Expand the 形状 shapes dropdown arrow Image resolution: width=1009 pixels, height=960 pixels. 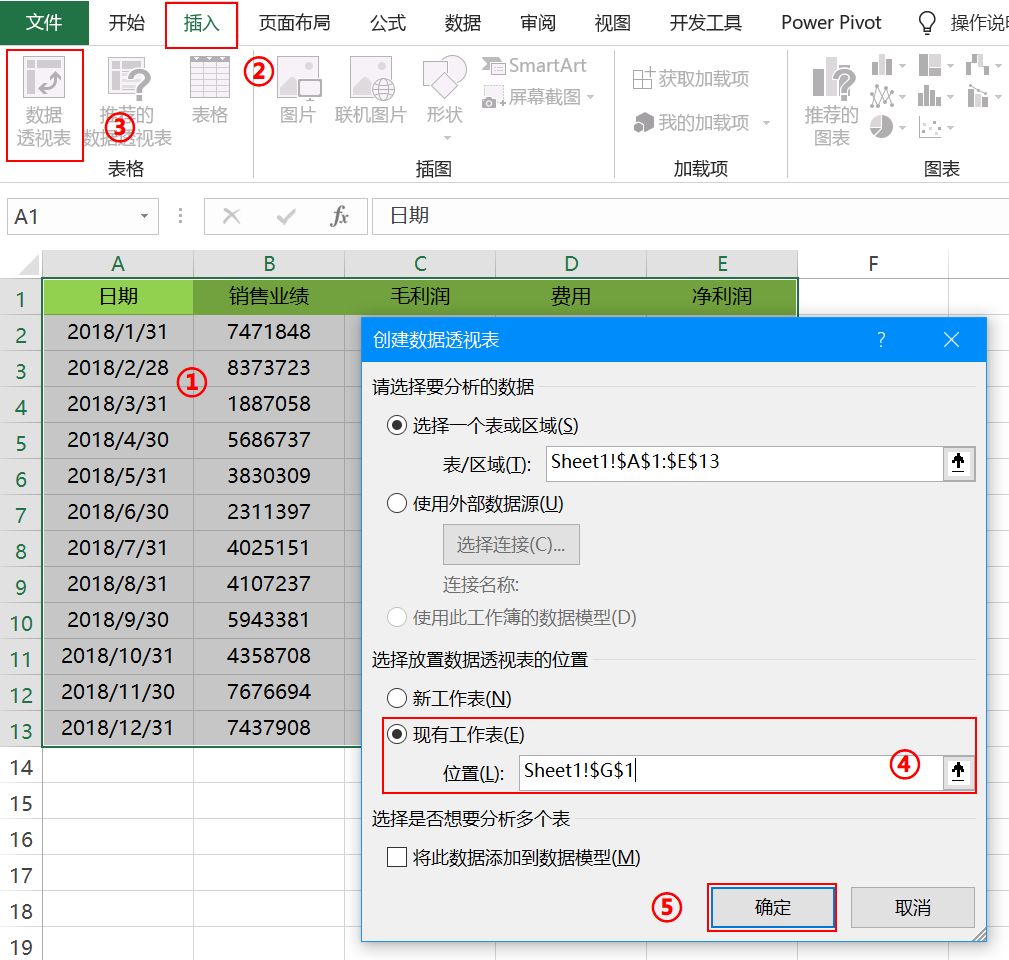point(447,138)
